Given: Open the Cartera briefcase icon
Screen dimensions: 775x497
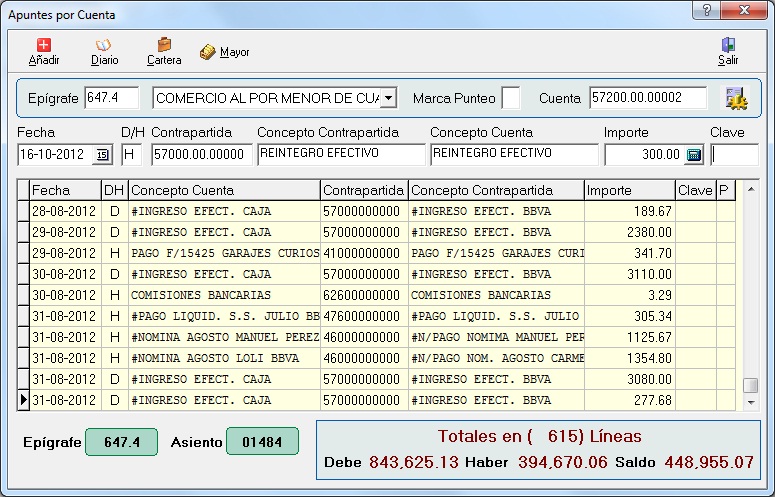Looking at the screenshot, I should 164,45.
